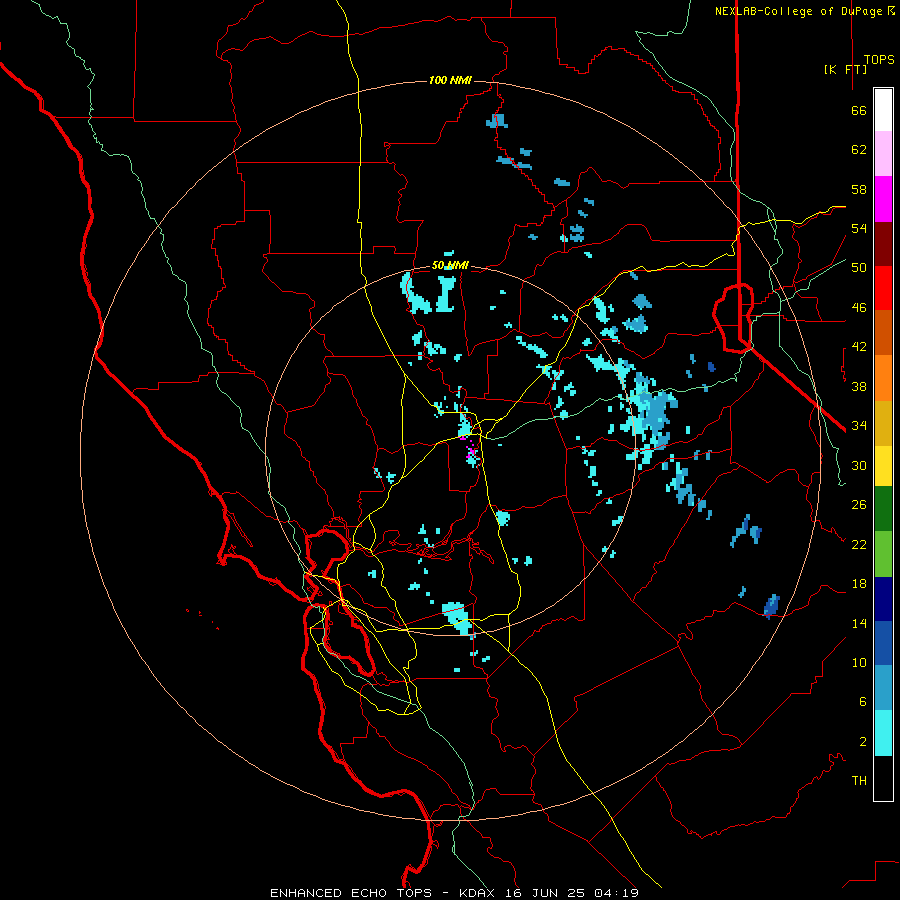The width and height of the screenshot is (900, 900).
Task: Click the 38 legend value label
Action: coord(859,387)
